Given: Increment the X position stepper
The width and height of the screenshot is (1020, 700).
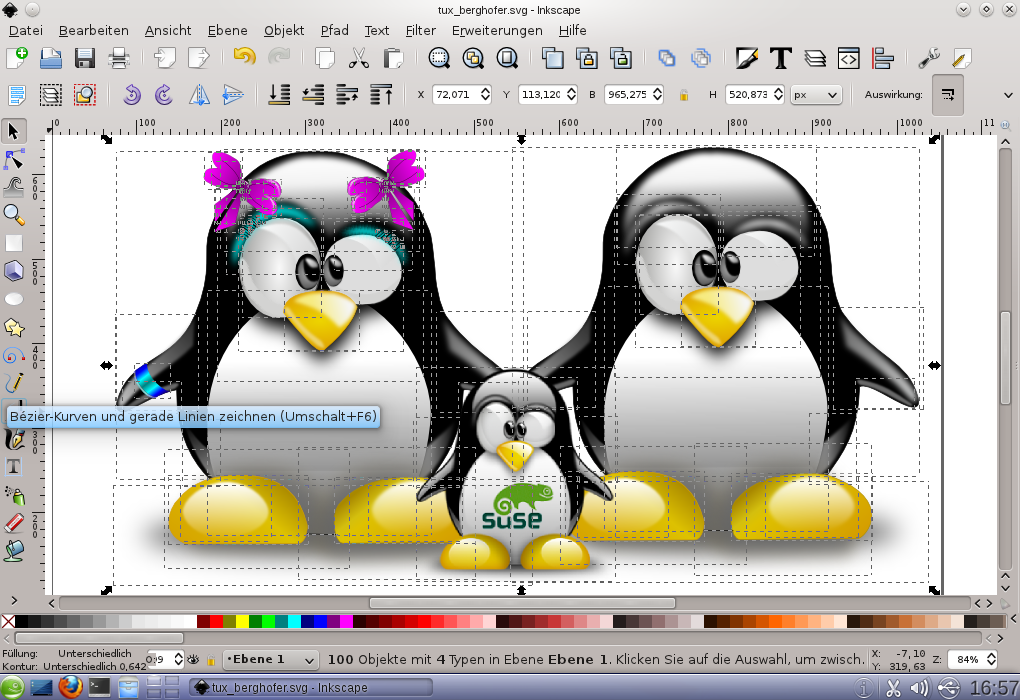Looking at the screenshot, I should (485, 90).
